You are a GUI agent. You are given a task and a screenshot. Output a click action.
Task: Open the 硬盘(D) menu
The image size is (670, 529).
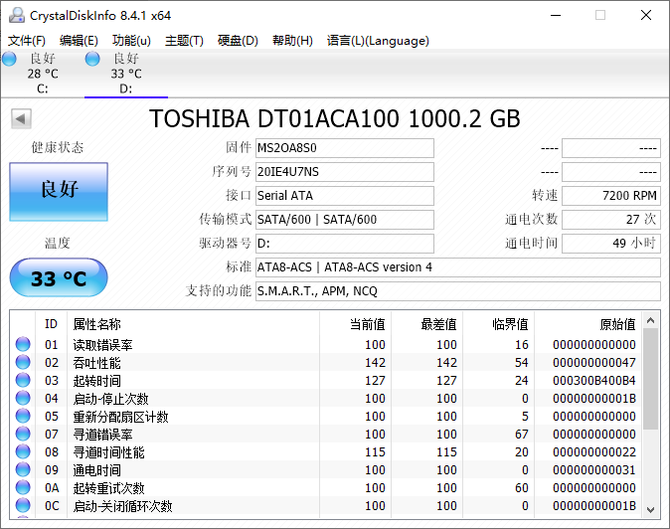pyautogui.click(x=237, y=41)
